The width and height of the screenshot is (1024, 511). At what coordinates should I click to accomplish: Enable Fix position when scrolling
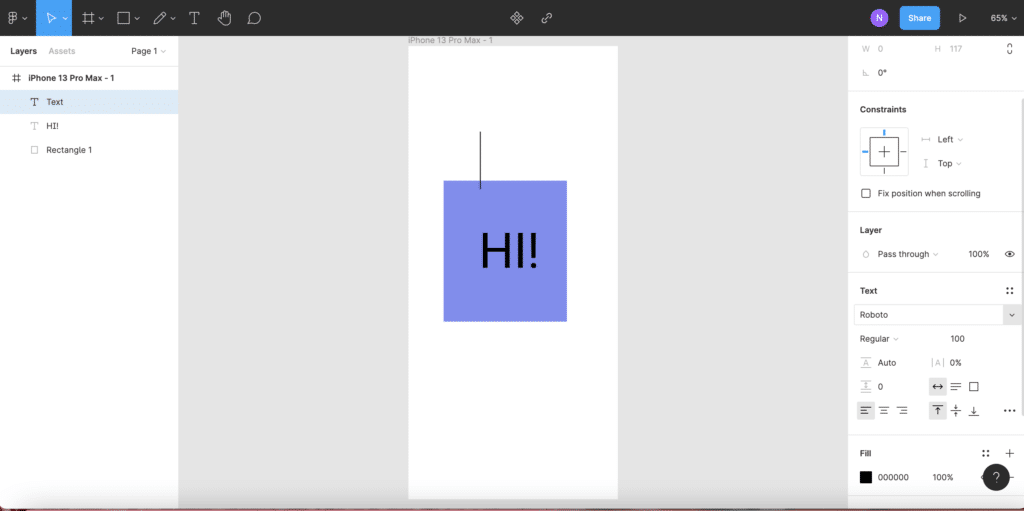tap(866, 193)
